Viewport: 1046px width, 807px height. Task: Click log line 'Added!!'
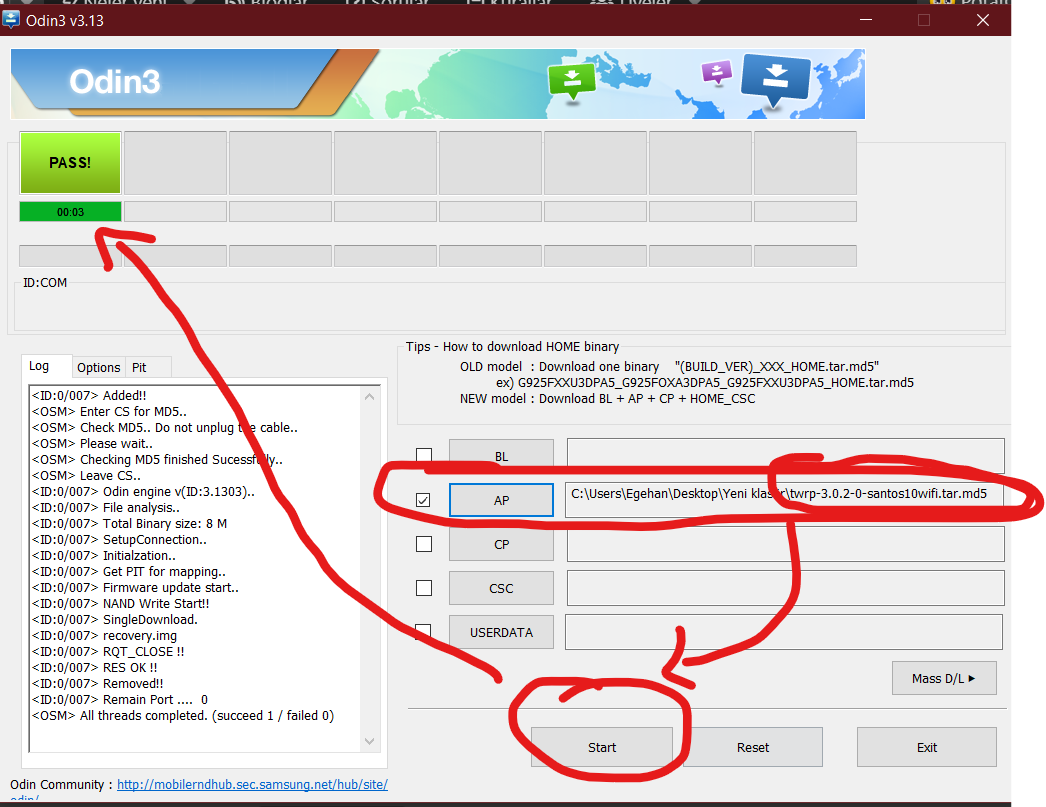pyautogui.click(x=89, y=395)
